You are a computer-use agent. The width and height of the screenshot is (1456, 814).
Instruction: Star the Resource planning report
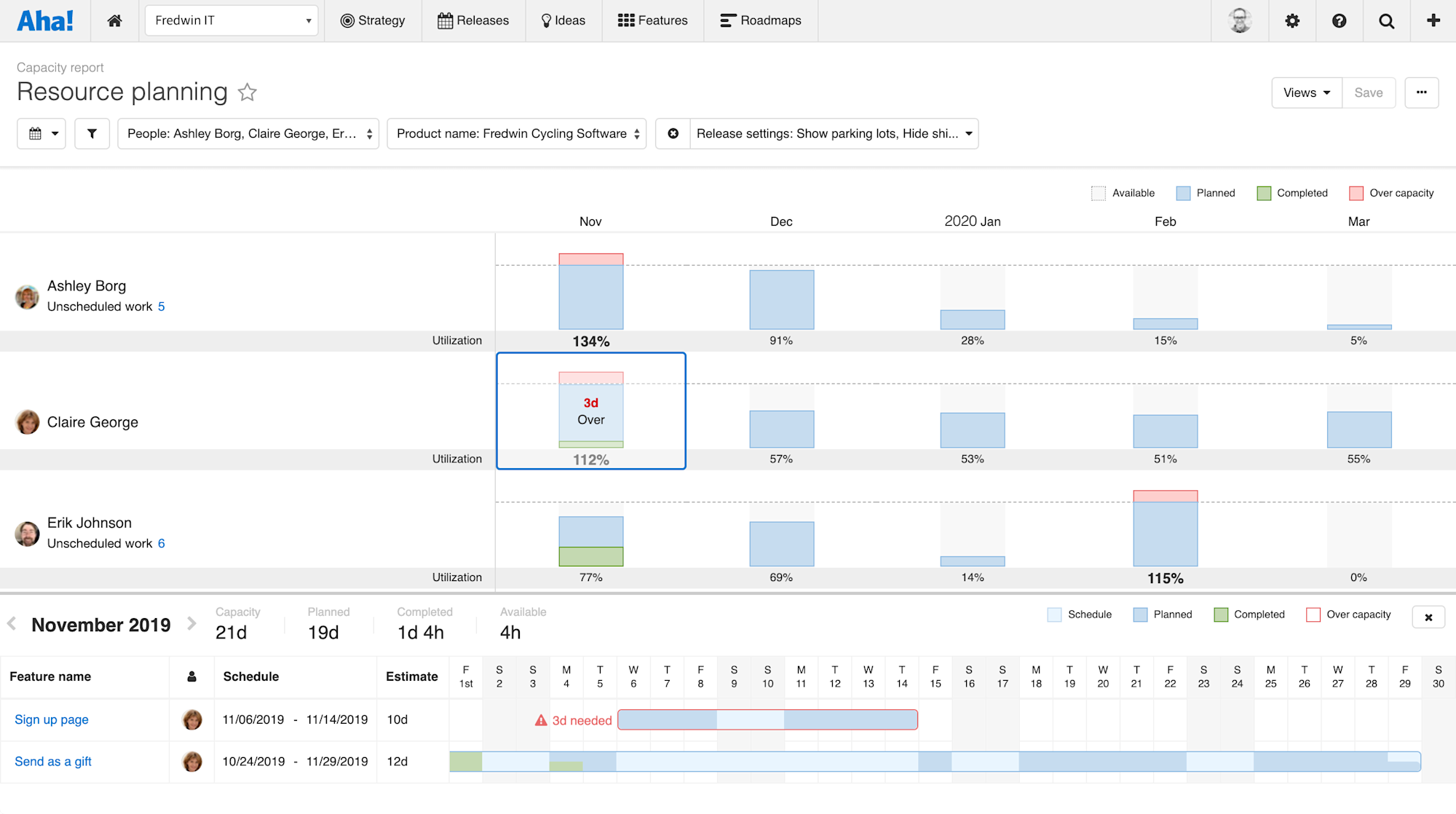pos(248,92)
